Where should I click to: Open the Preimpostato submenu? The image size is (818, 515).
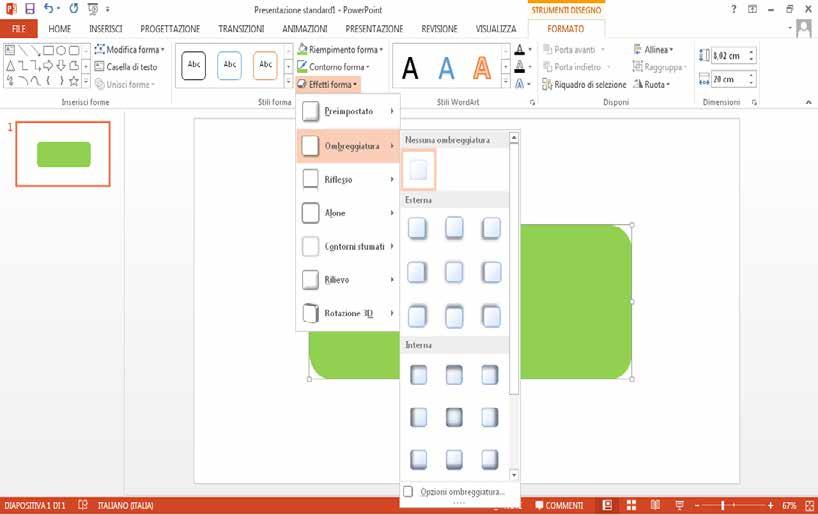click(348, 111)
